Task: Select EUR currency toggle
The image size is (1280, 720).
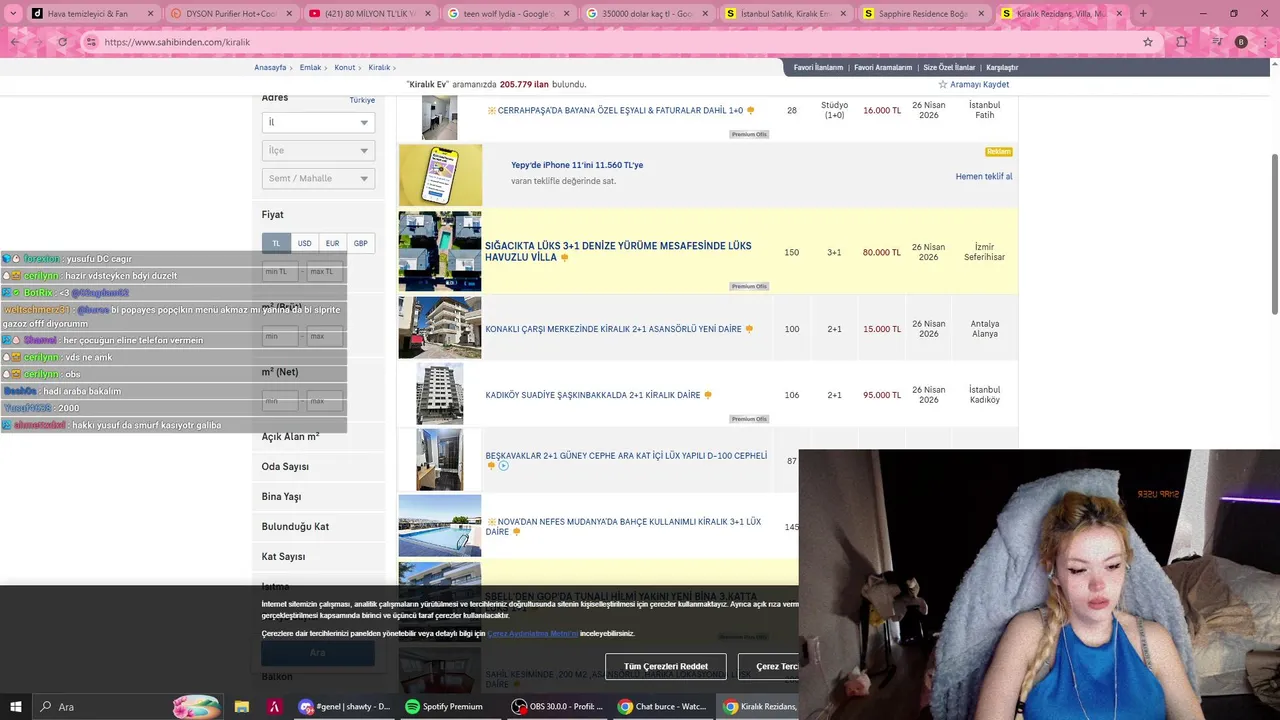Action: point(332,243)
